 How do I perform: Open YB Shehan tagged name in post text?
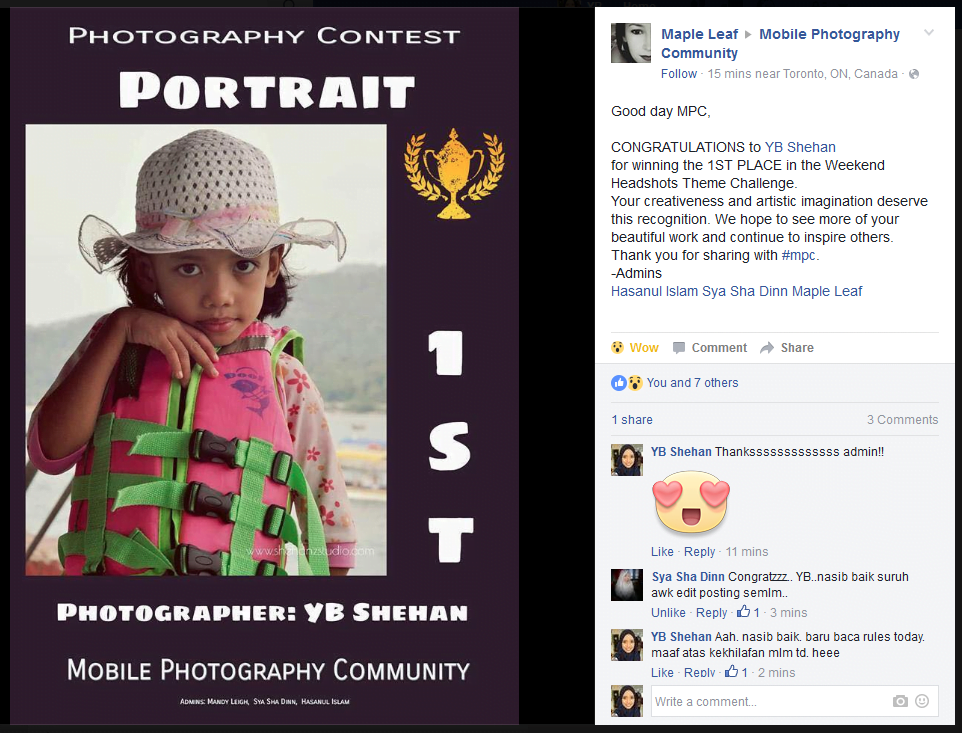800,147
